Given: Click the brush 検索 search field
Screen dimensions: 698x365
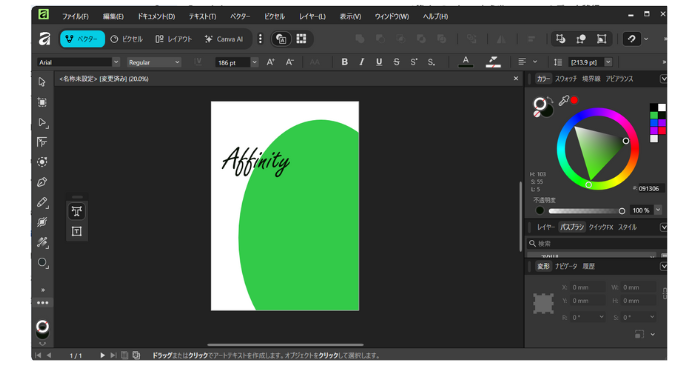Looking at the screenshot, I should pos(597,243).
